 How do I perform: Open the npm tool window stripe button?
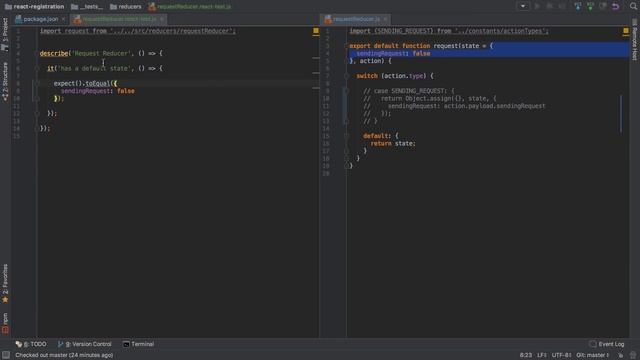click(x=5, y=323)
